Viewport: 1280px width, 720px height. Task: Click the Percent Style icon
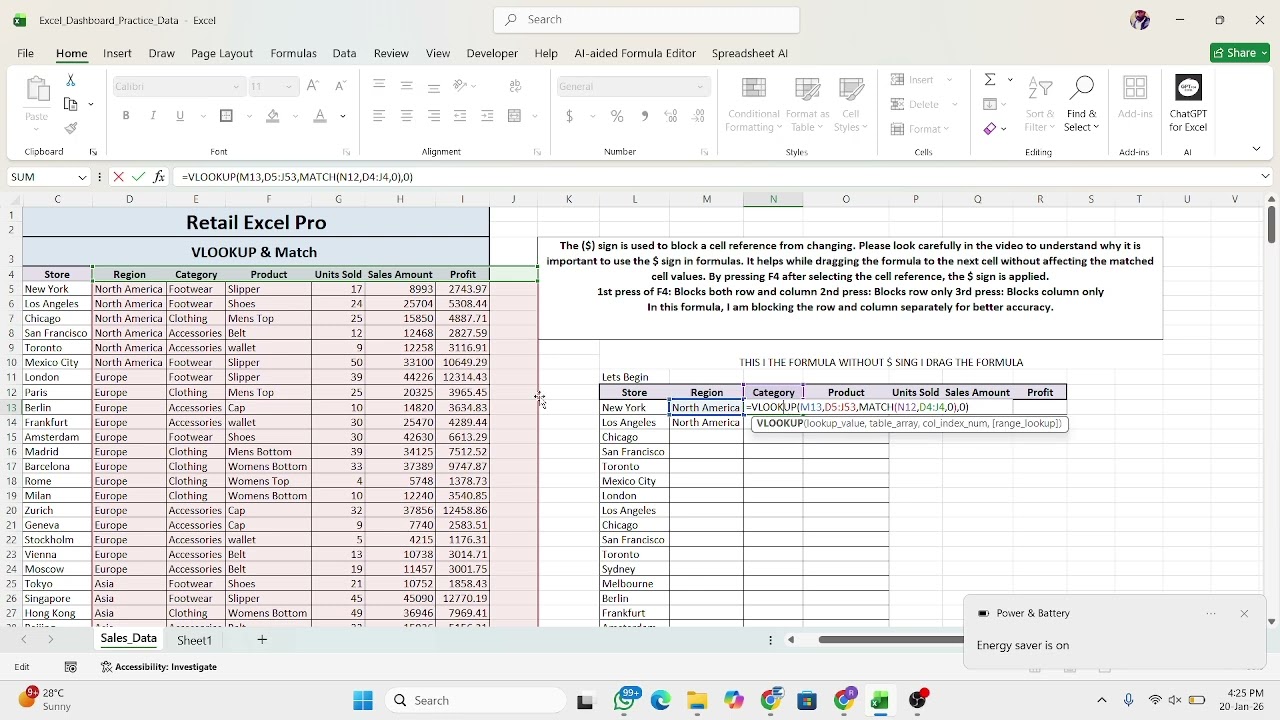pos(617,116)
